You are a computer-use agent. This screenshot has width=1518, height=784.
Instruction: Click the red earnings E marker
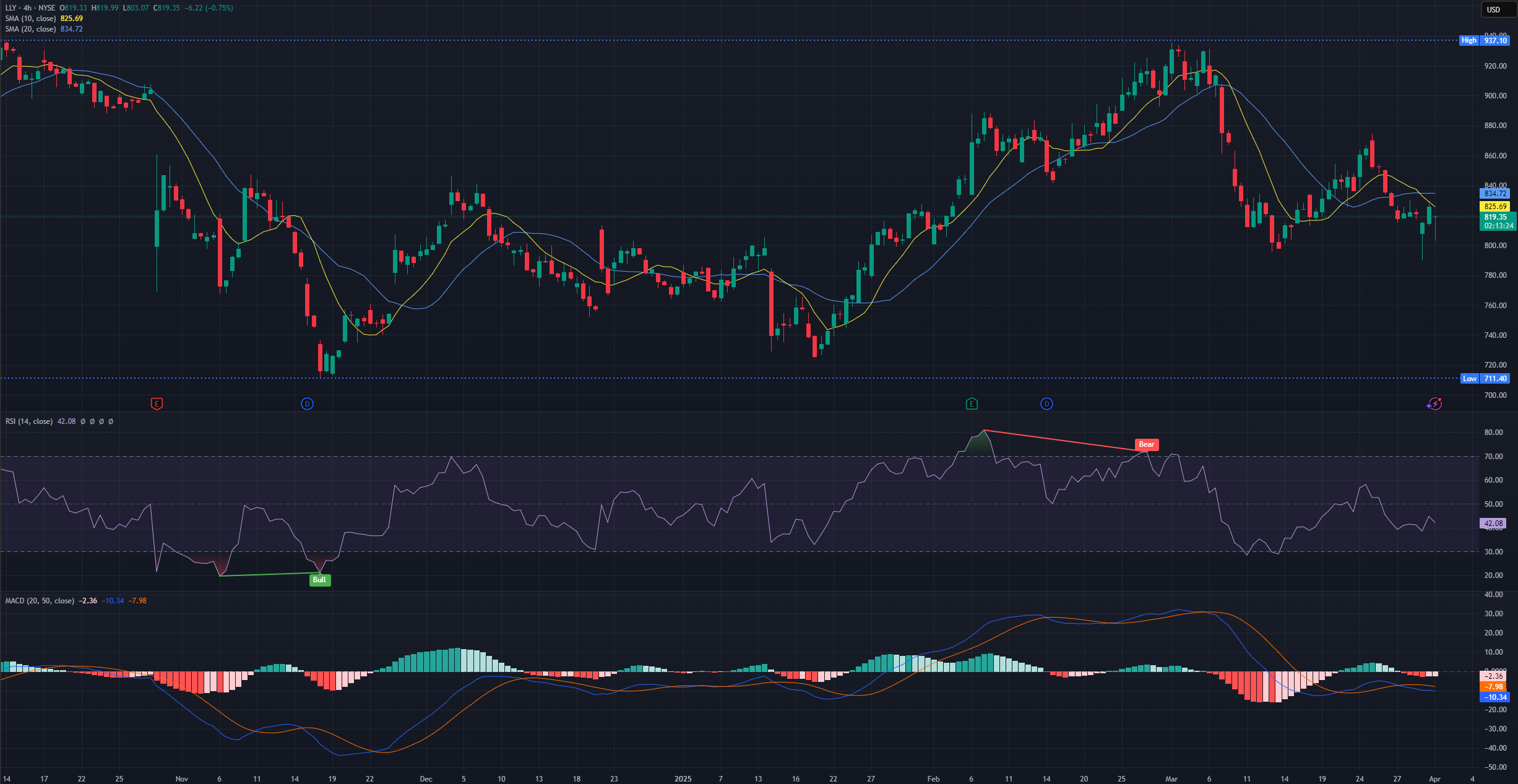[x=157, y=404]
